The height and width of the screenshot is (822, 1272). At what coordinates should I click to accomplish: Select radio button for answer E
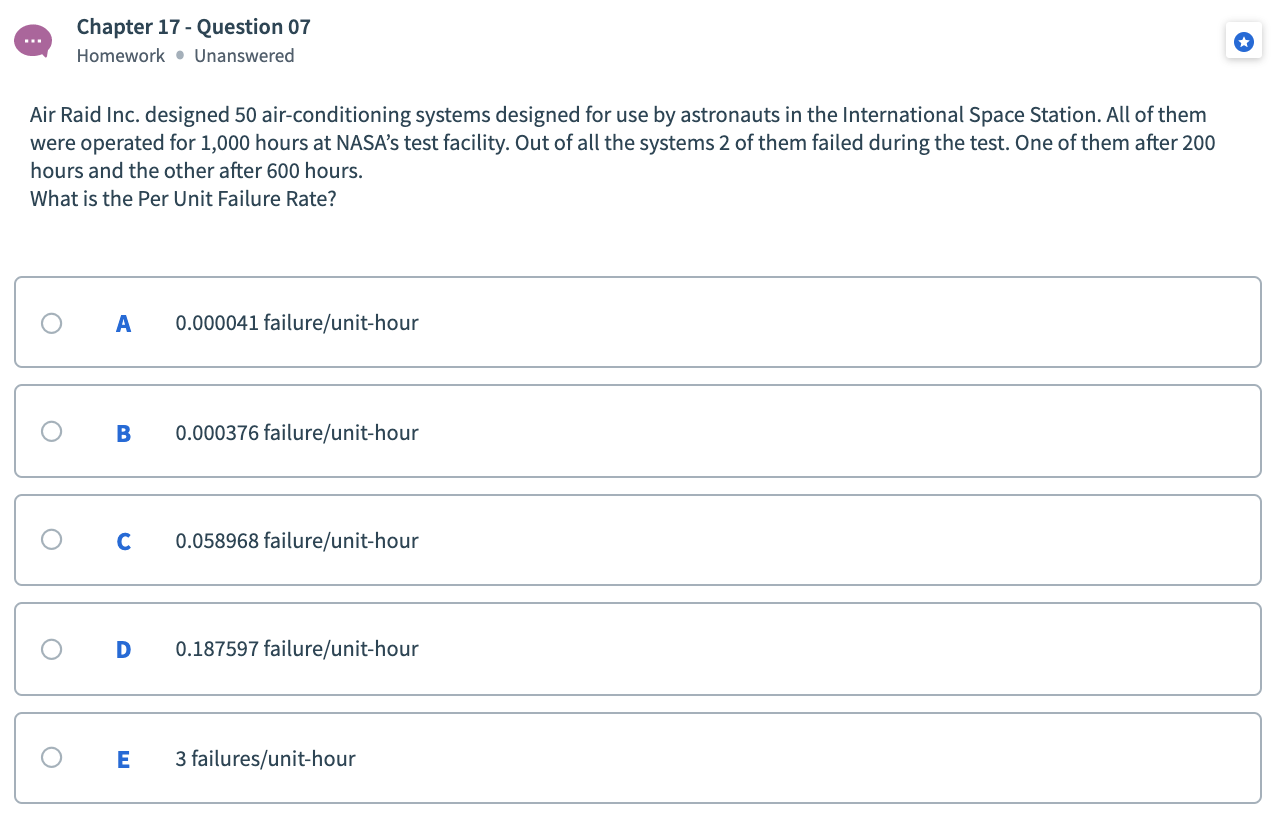pos(51,757)
